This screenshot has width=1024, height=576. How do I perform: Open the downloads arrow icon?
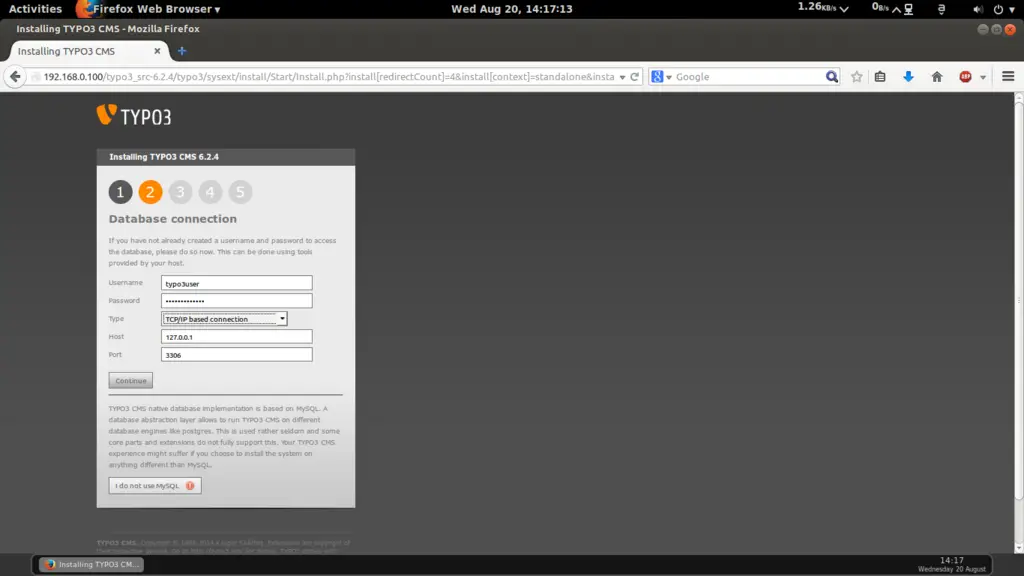click(x=908, y=76)
